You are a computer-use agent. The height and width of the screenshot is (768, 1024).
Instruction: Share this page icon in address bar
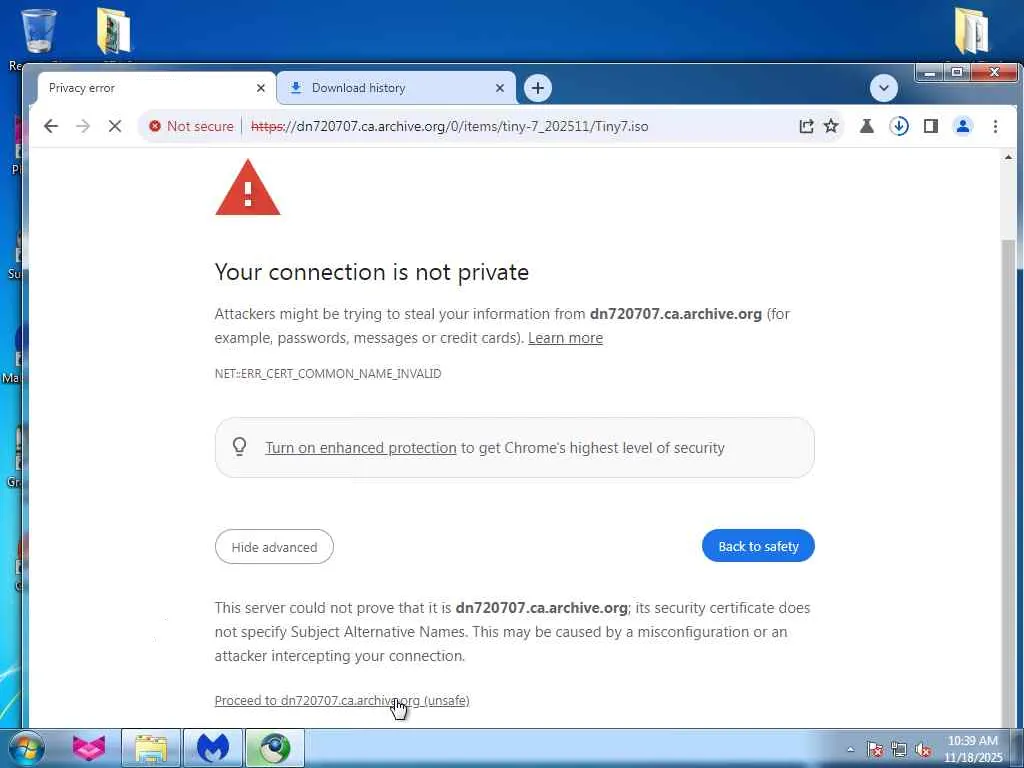tap(807, 126)
